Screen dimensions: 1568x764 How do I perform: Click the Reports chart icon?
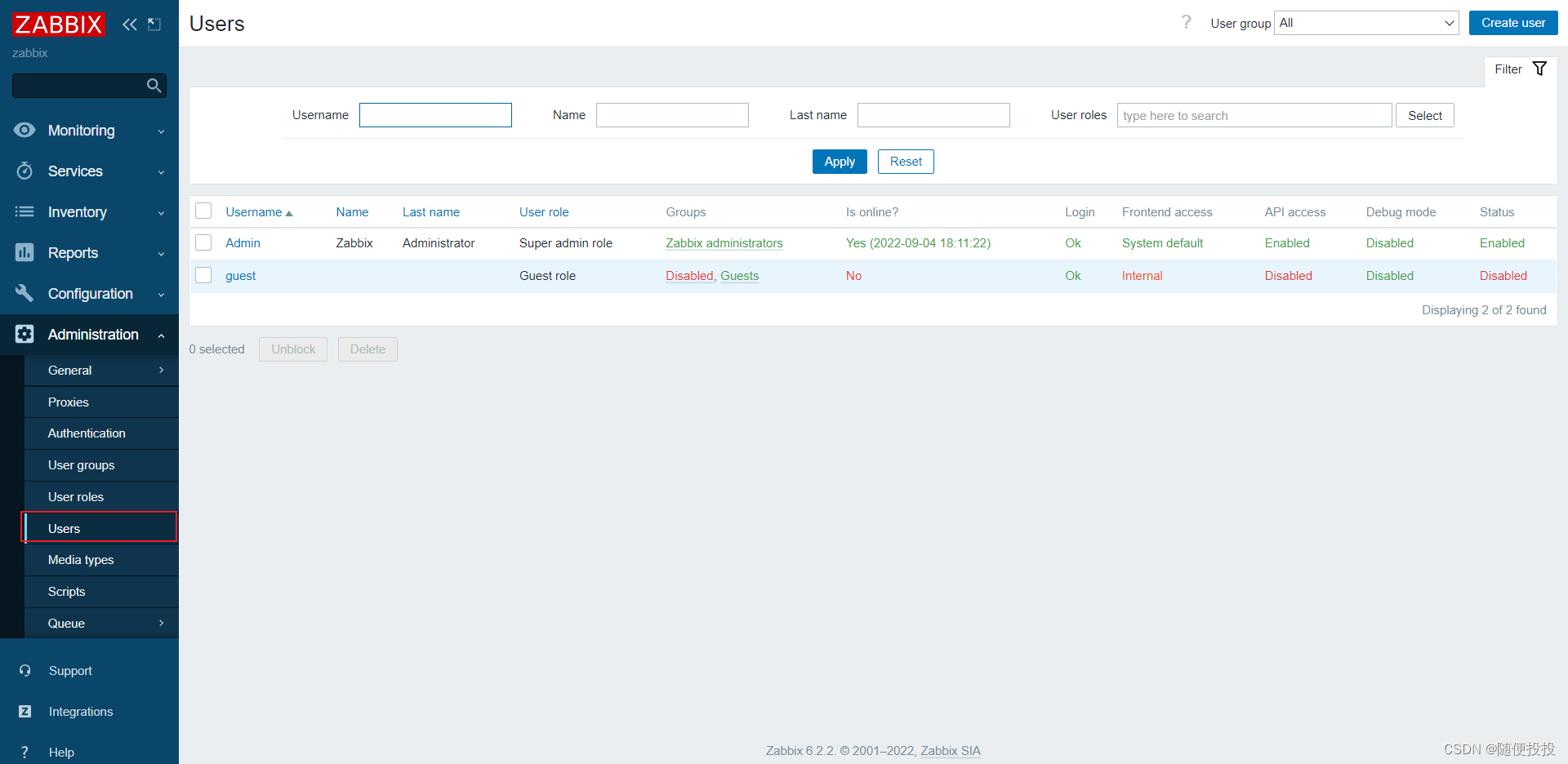(24, 252)
